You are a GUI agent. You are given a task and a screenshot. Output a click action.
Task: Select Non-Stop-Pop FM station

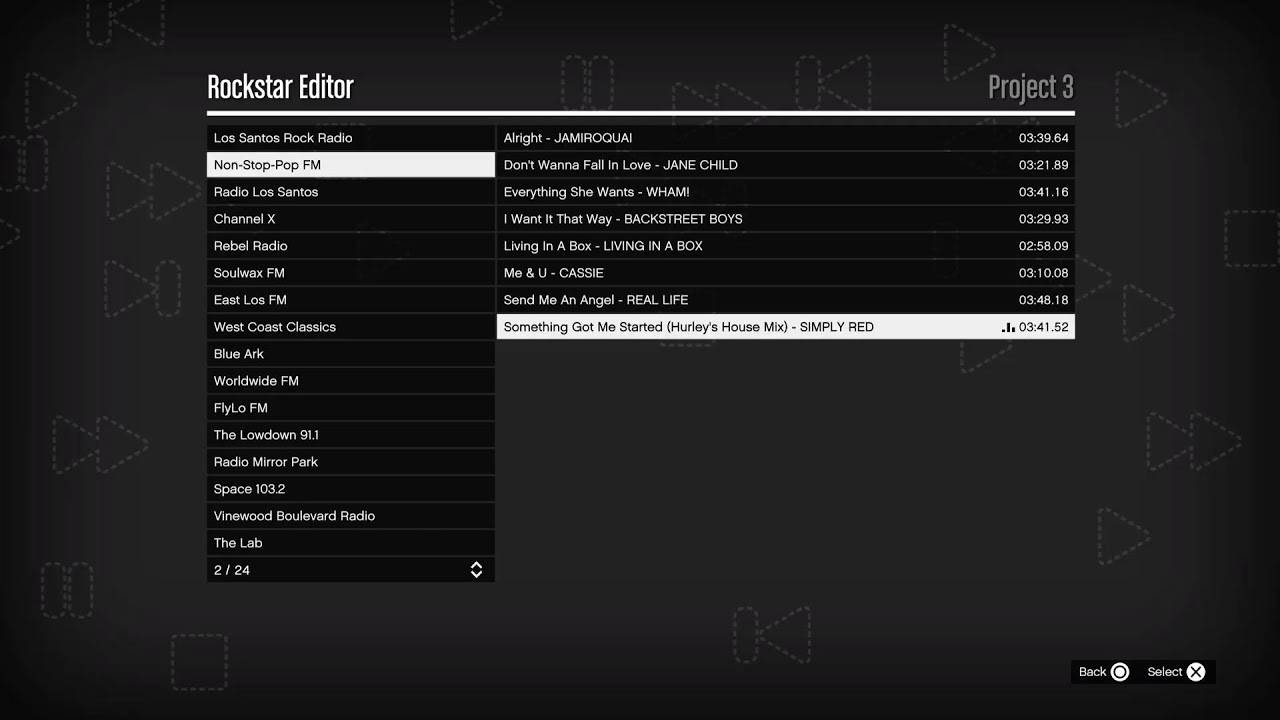tap(351, 165)
